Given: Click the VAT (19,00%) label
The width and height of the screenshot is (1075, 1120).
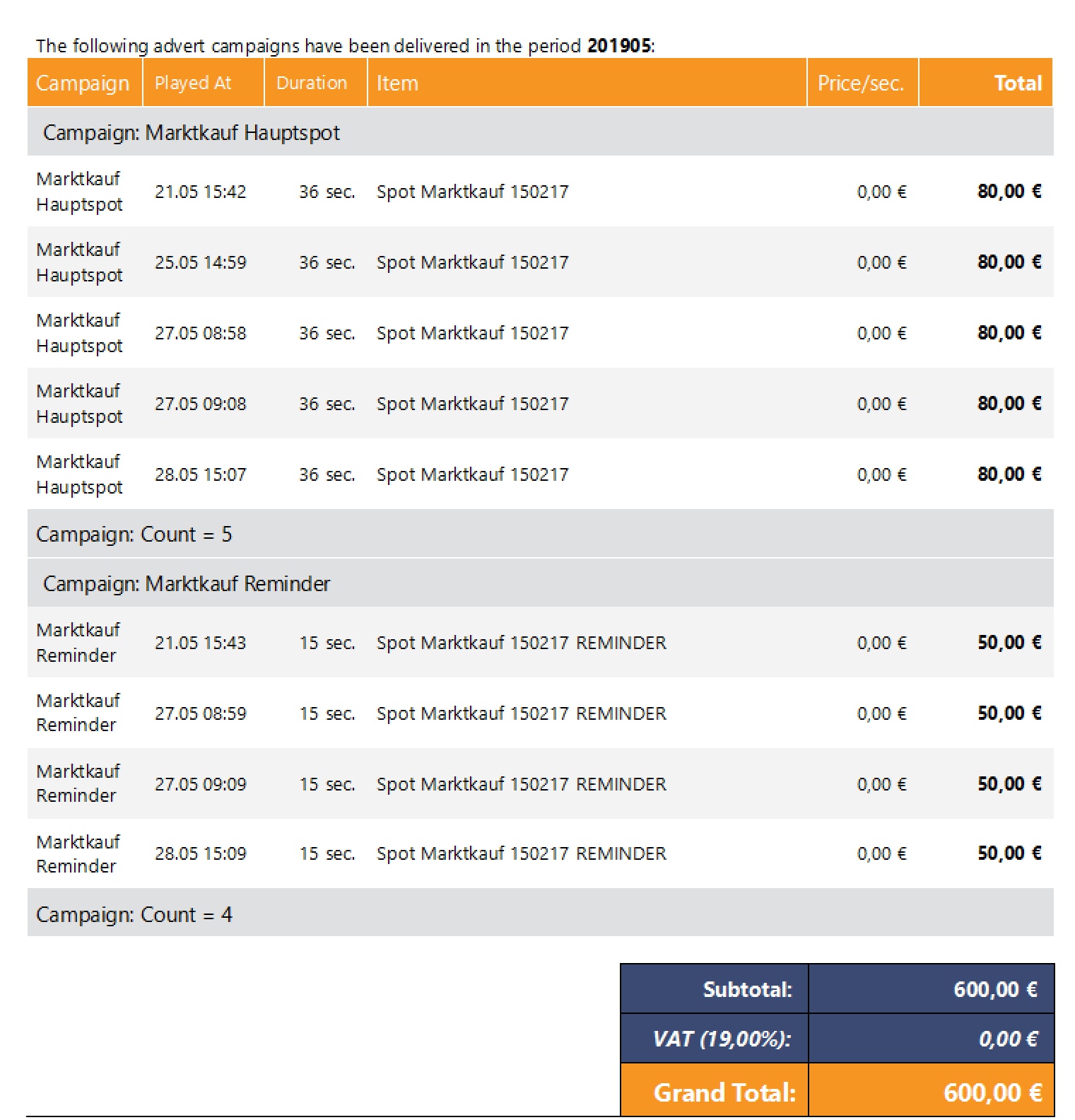Looking at the screenshot, I should (x=722, y=1039).
